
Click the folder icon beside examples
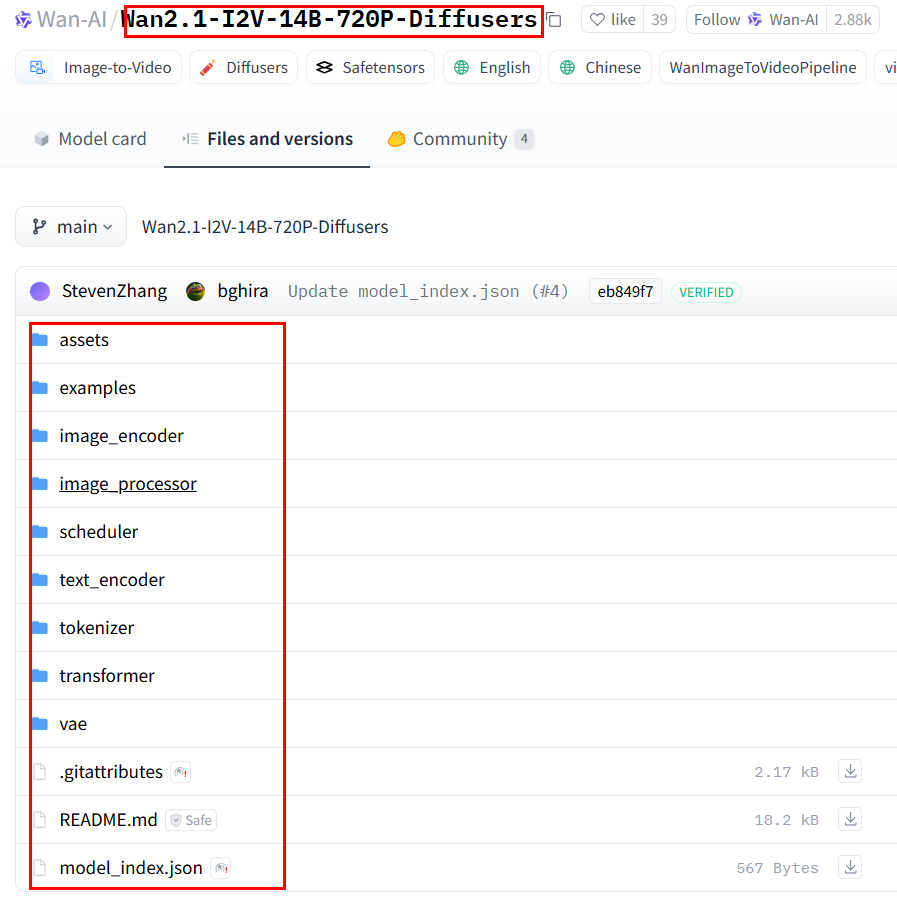point(40,388)
